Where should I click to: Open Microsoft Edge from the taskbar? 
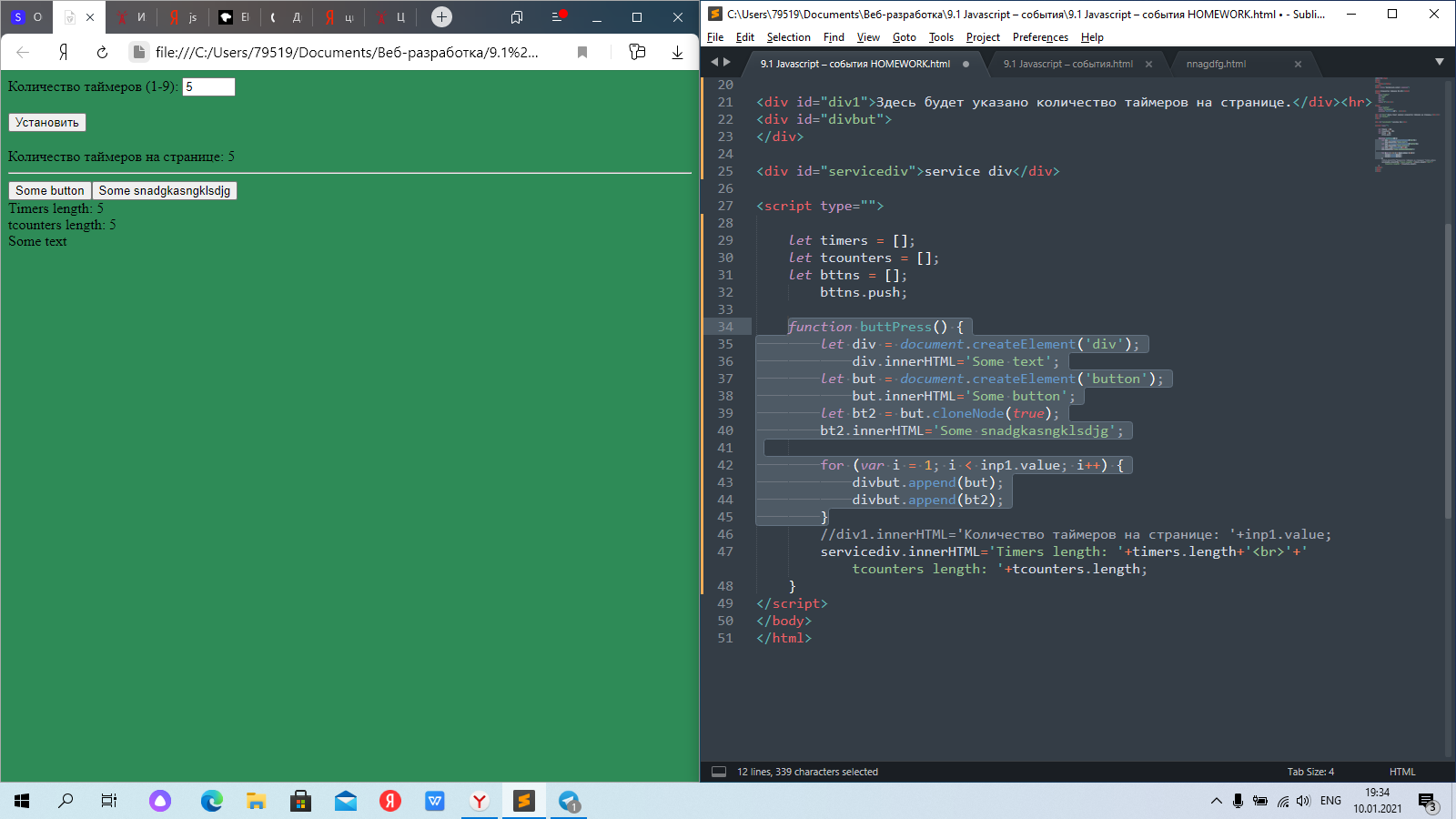click(x=212, y=801)
